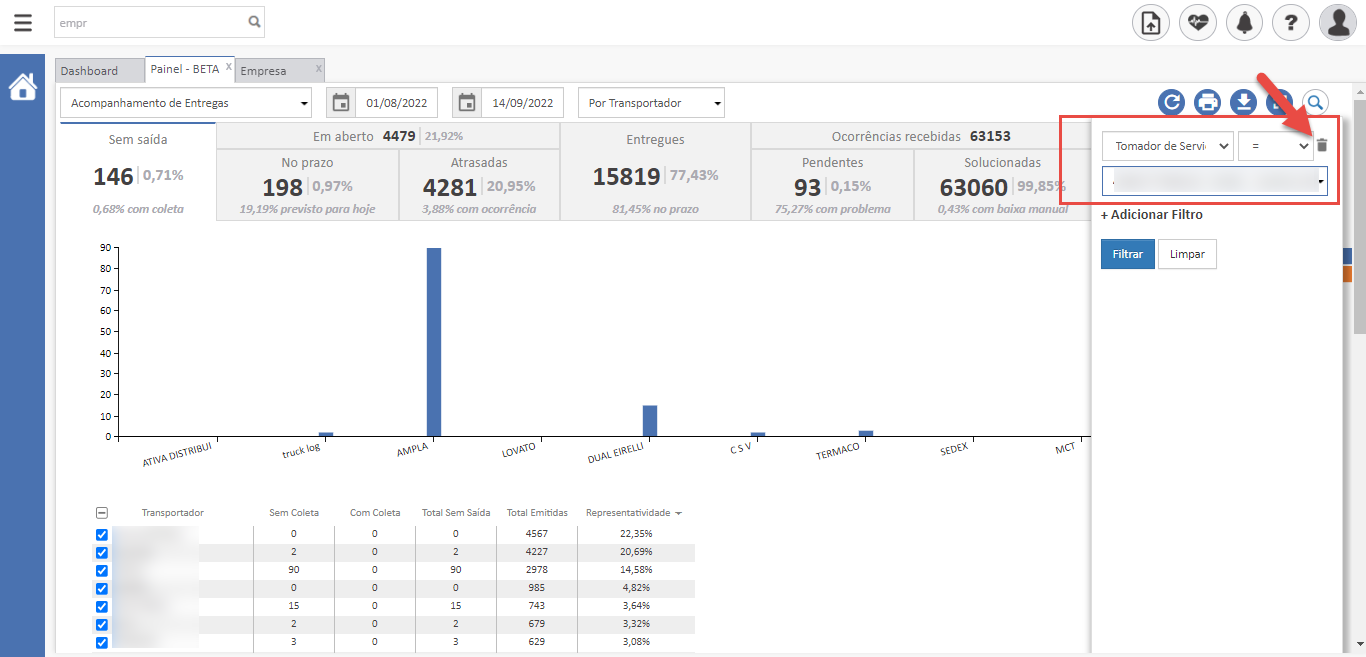Click the refresh icon in the panel toolbar
1366x657 pixels.
pyautogui.click(x=1171, y=102)
